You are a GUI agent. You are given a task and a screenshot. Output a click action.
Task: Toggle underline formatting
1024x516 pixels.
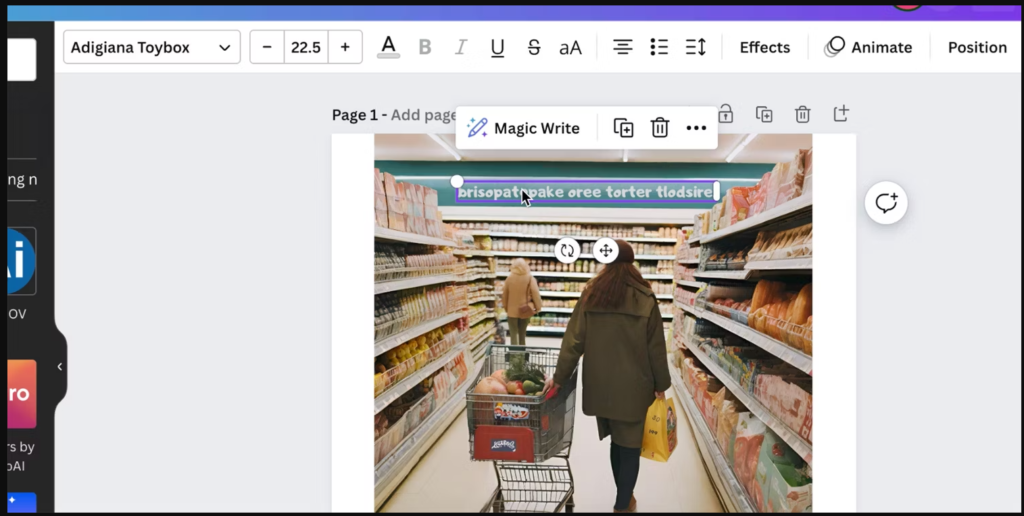click(x=498, y=47)
